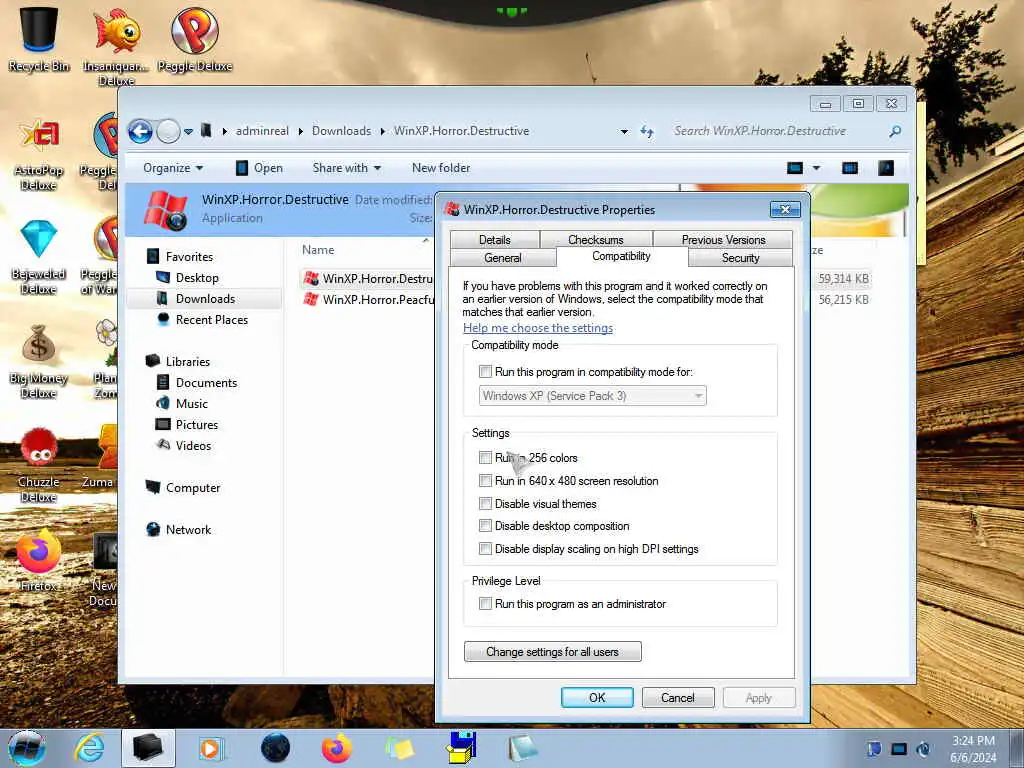The height and width of the screenshot is (768, 1024).
Task: Open the recent pages dropdown next to Forward
Action: [188, 131]
